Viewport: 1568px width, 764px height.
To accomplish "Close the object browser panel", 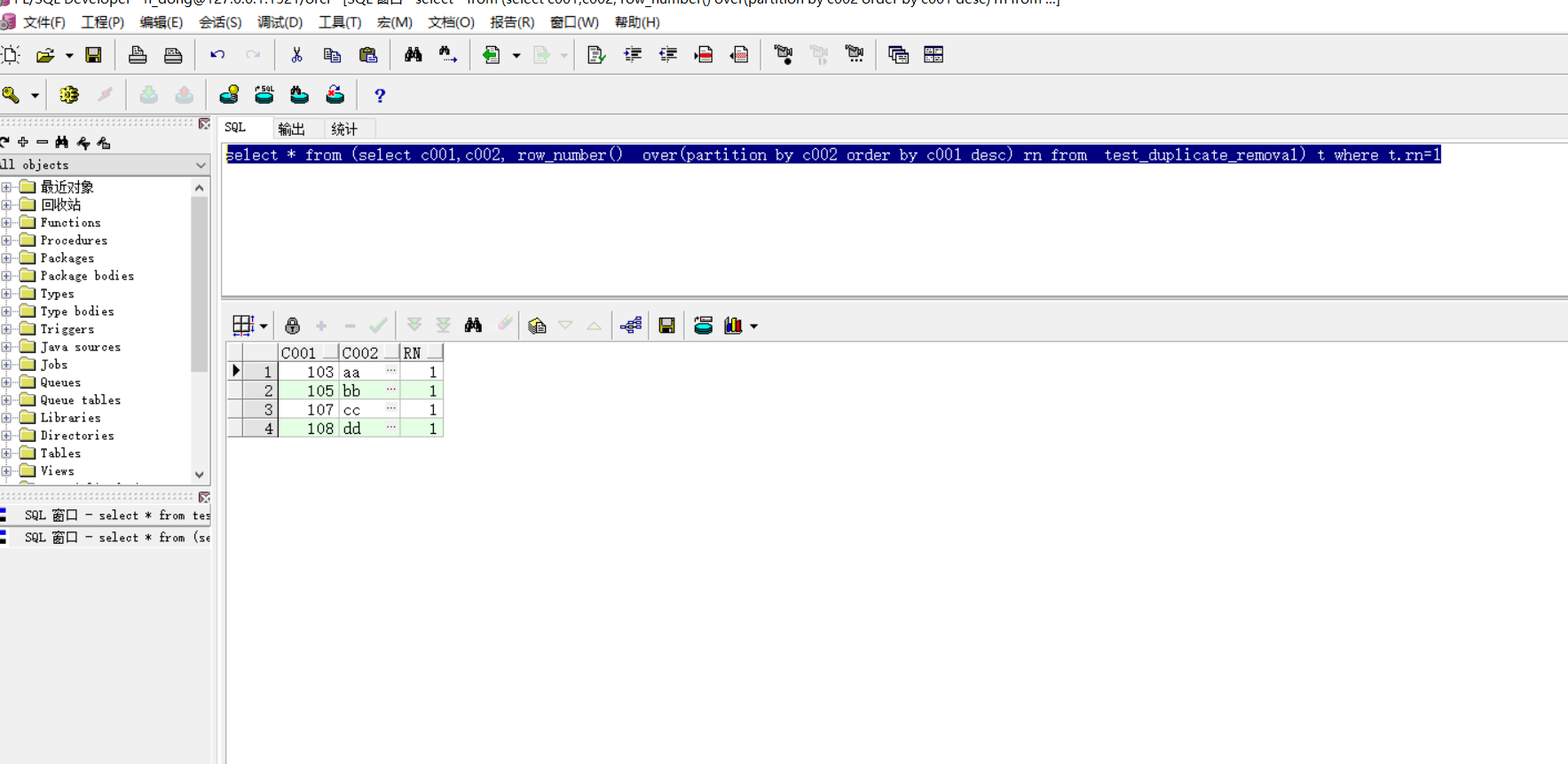I will (x=204, y=124).
